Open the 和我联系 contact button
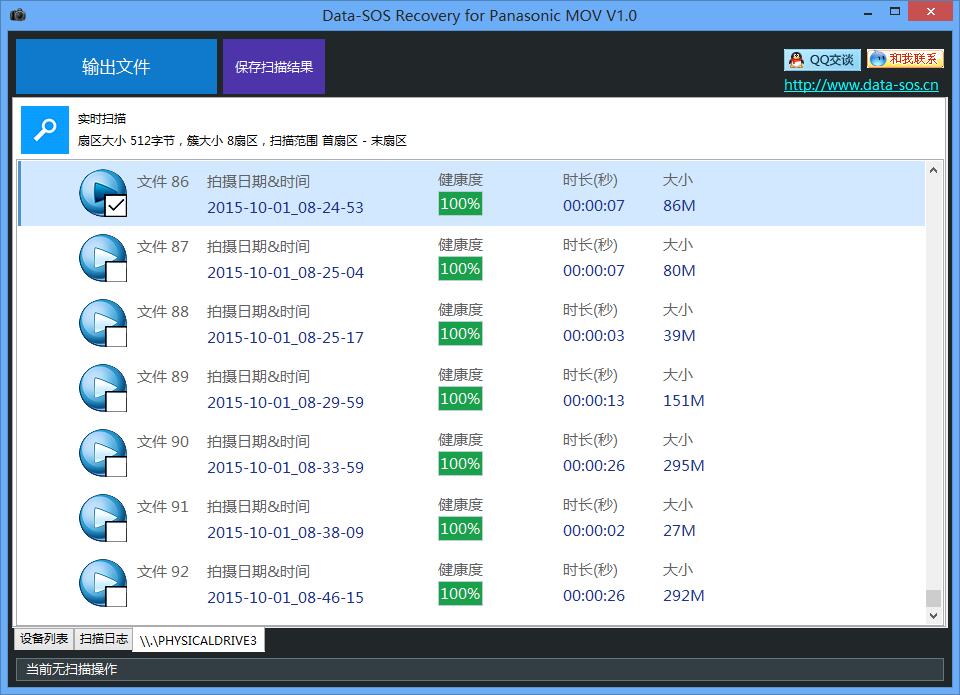The image size is (960, 695). click(x=905, y=60)
